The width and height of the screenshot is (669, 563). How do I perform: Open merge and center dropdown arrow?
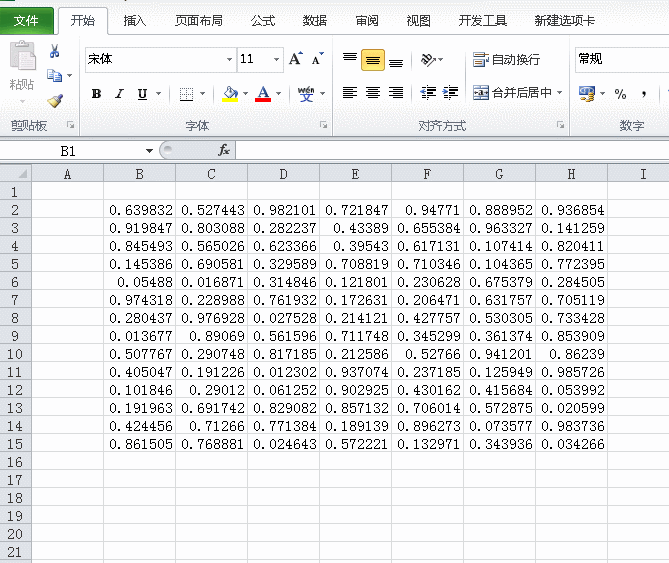coord(559,93)
